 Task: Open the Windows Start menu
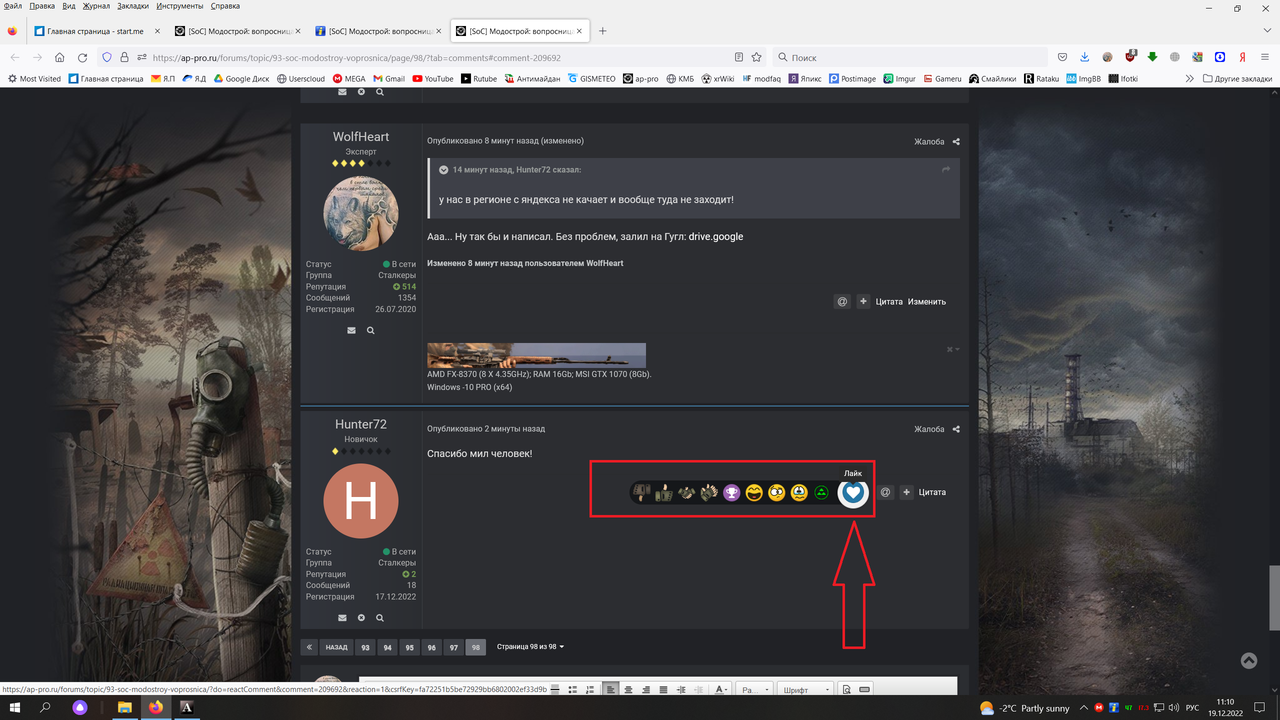click(14, 707)
